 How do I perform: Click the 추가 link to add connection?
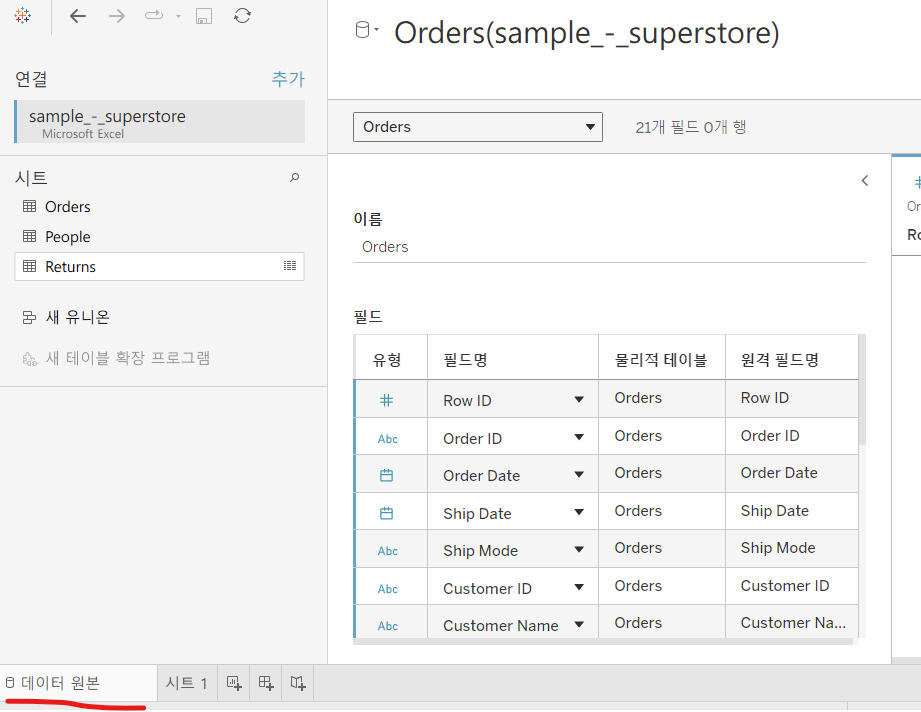click(x=288, y=79)
